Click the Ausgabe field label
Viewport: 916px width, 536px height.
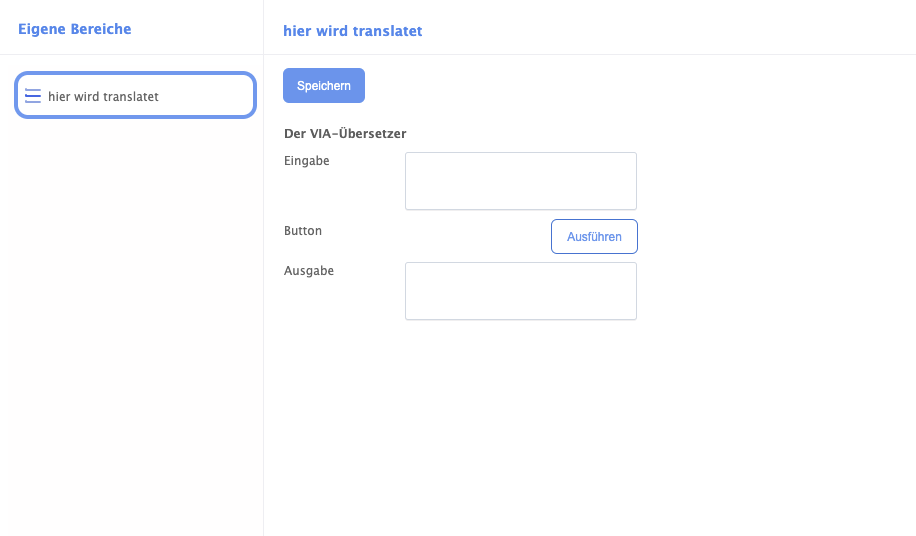point(308,270)
